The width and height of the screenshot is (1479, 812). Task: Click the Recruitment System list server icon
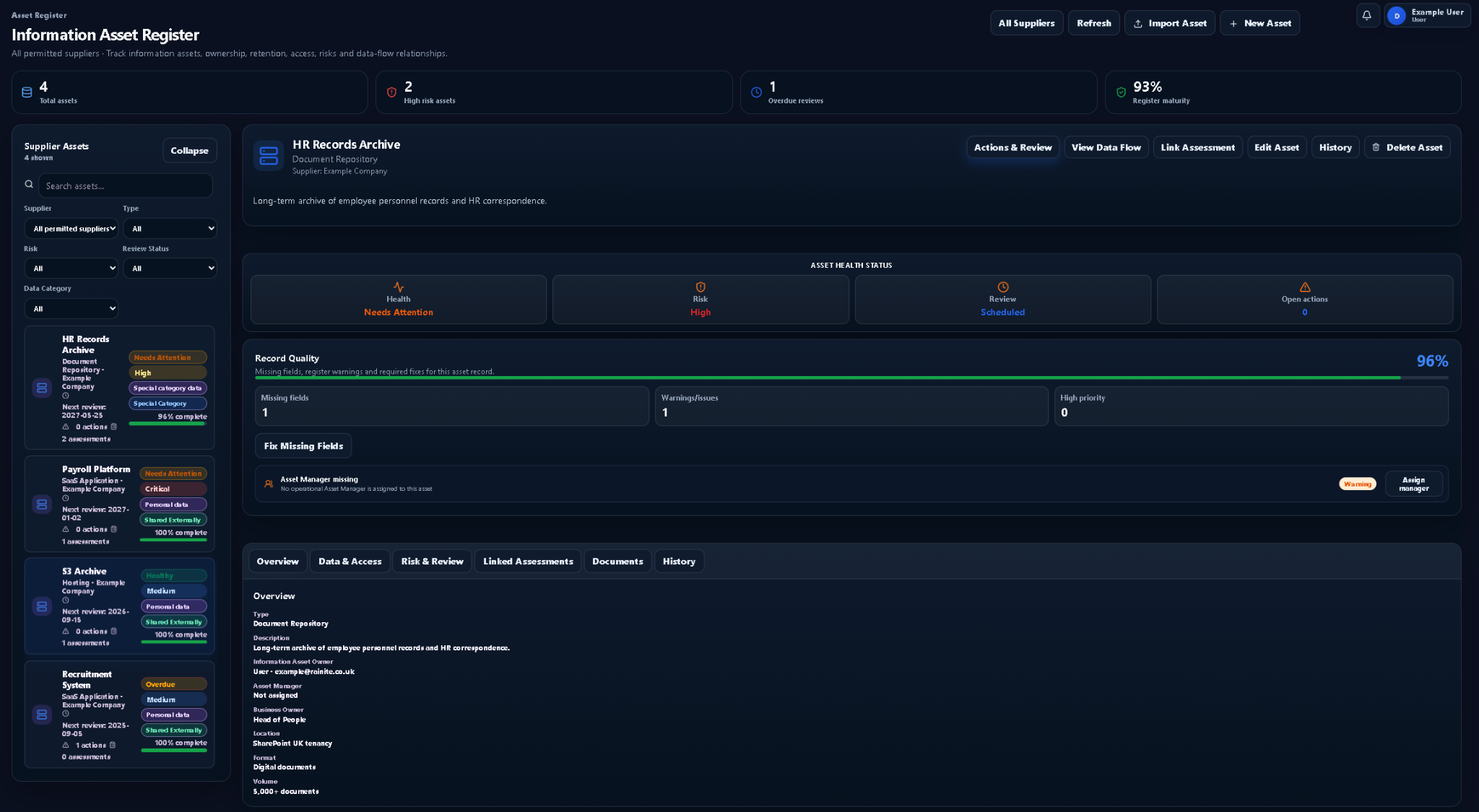[42, 715]
